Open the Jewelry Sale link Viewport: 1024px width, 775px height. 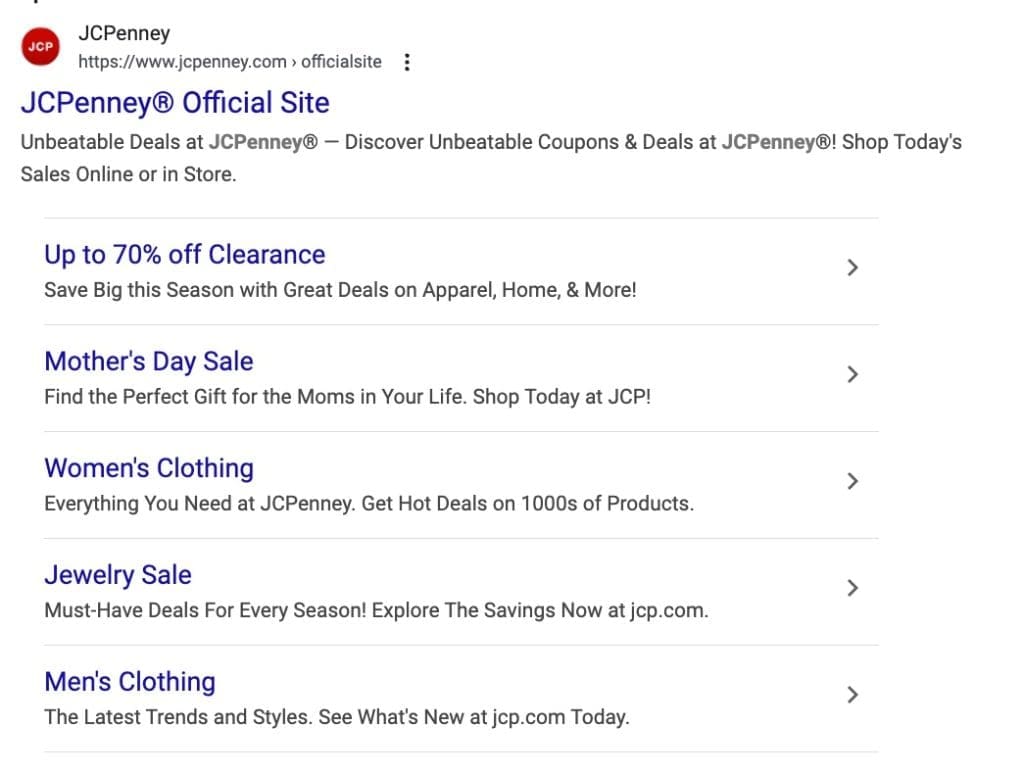[118, 575]
